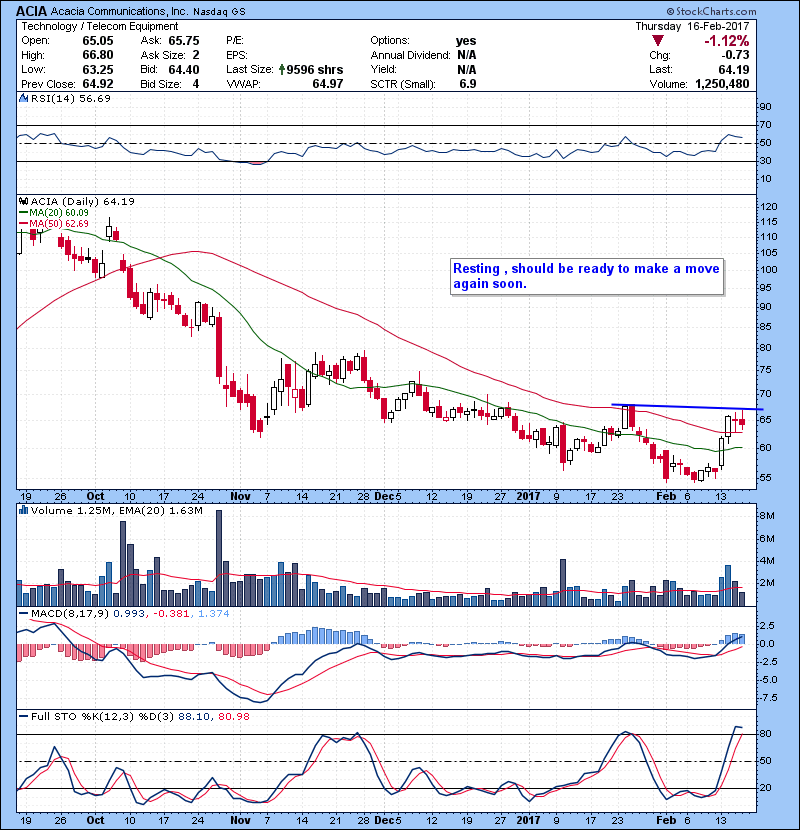Image resolution: width=800 pixels, height=830 pixels.
Task: Click the SCTR (Small) value 6.9
Action: tap(468, 84)
